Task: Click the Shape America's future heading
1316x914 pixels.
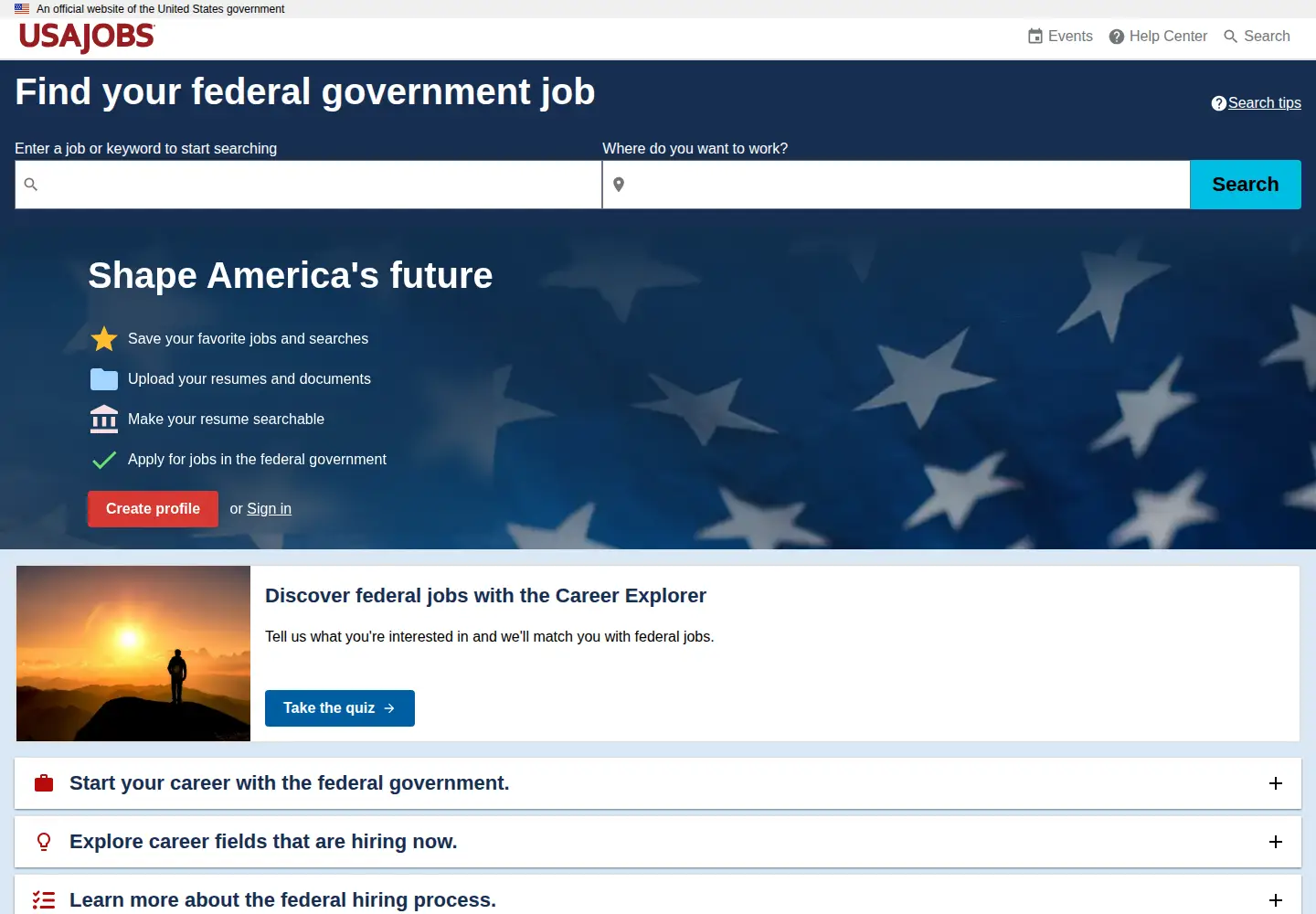Action: [291, 275]
